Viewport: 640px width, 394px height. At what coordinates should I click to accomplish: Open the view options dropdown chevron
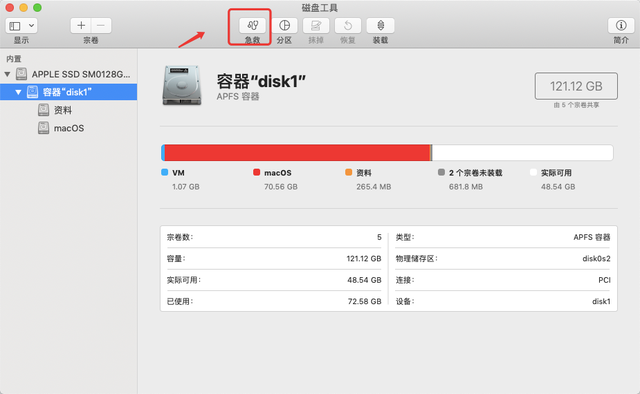point(31,26)
